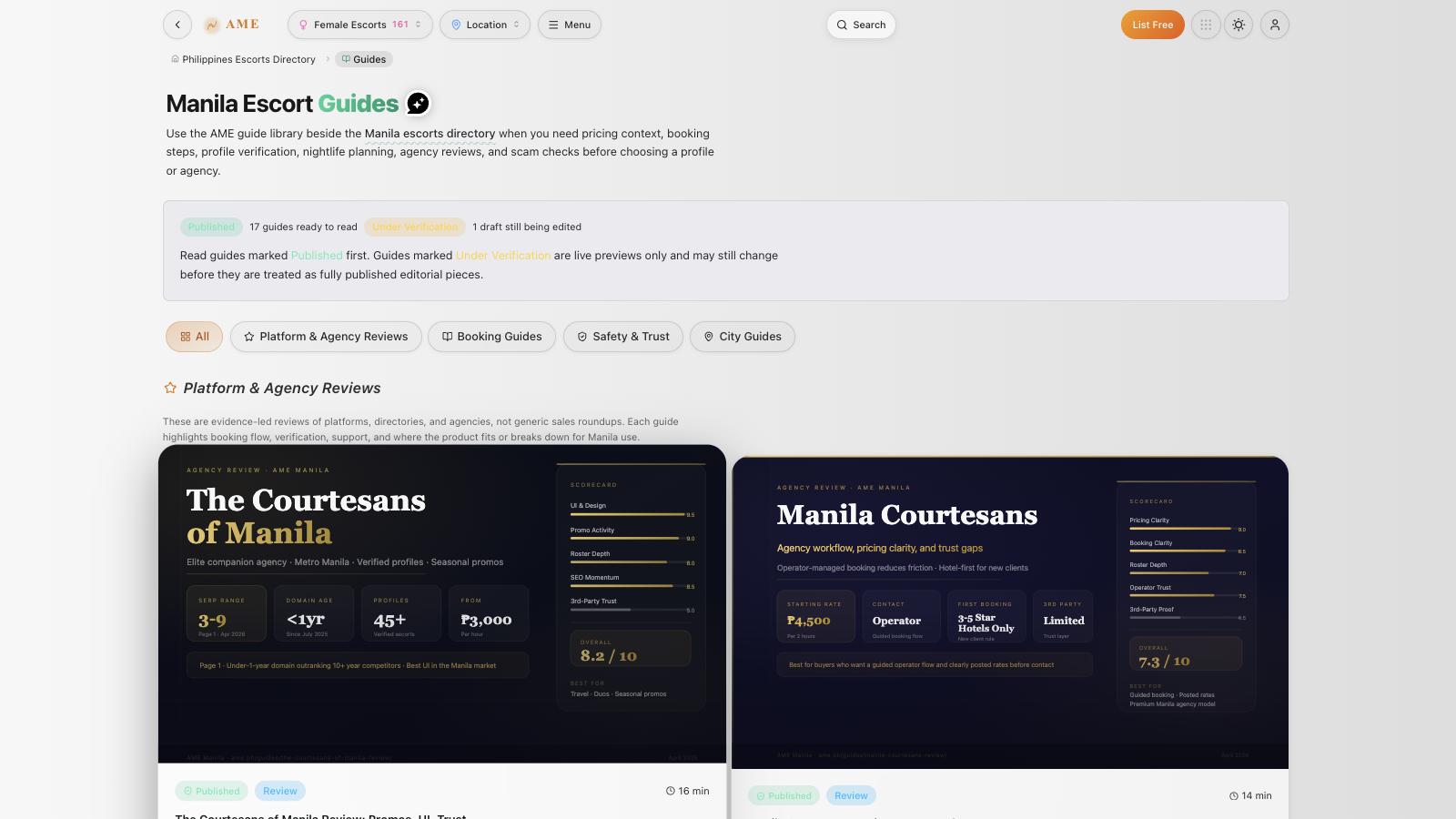The width and height of the screenshot is (1456, 819).
Task: Click the Search field
Action: point(861,25)
